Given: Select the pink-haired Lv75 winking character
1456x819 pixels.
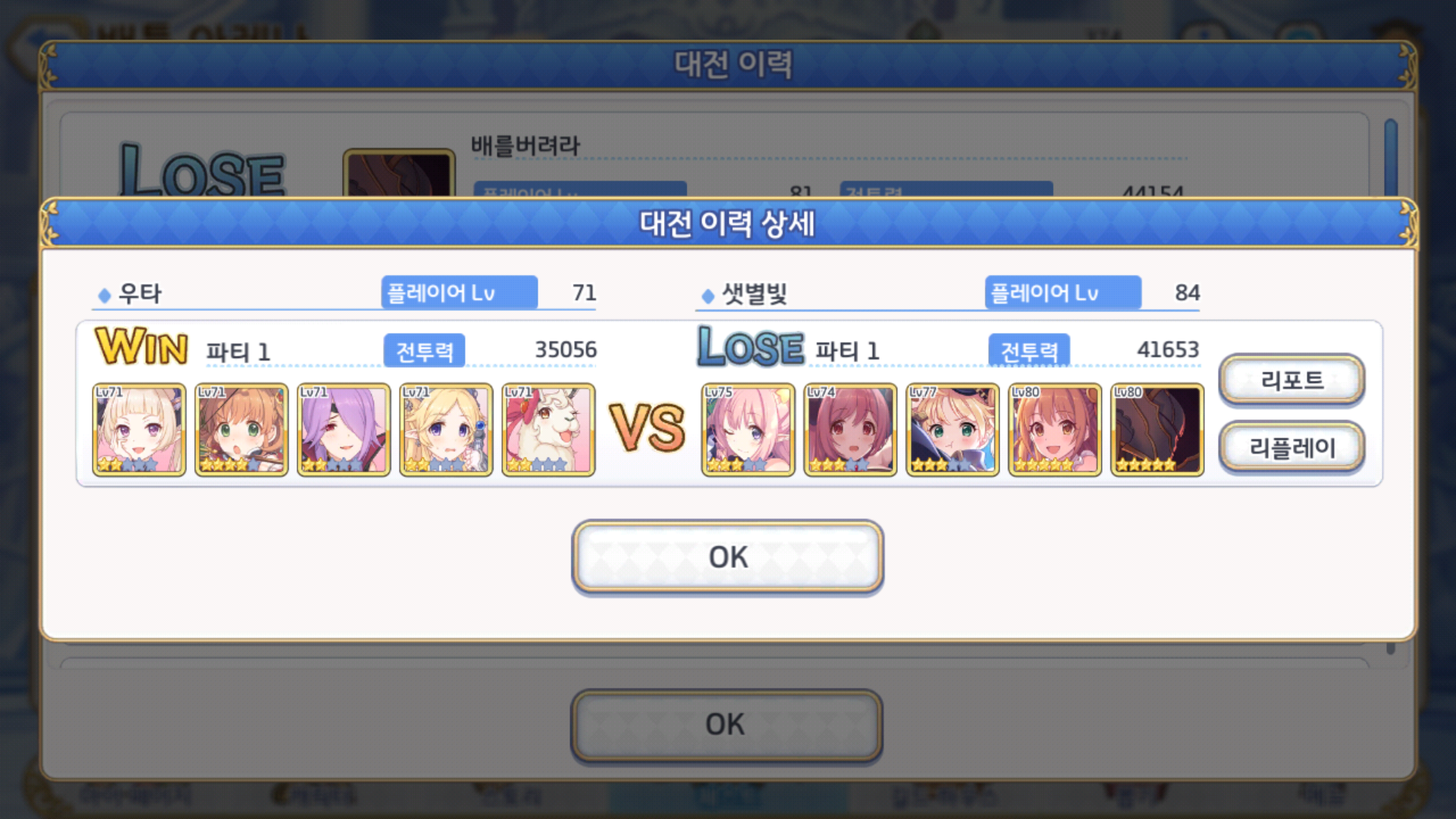Looking at the screenshot, I should pos(748,429).
